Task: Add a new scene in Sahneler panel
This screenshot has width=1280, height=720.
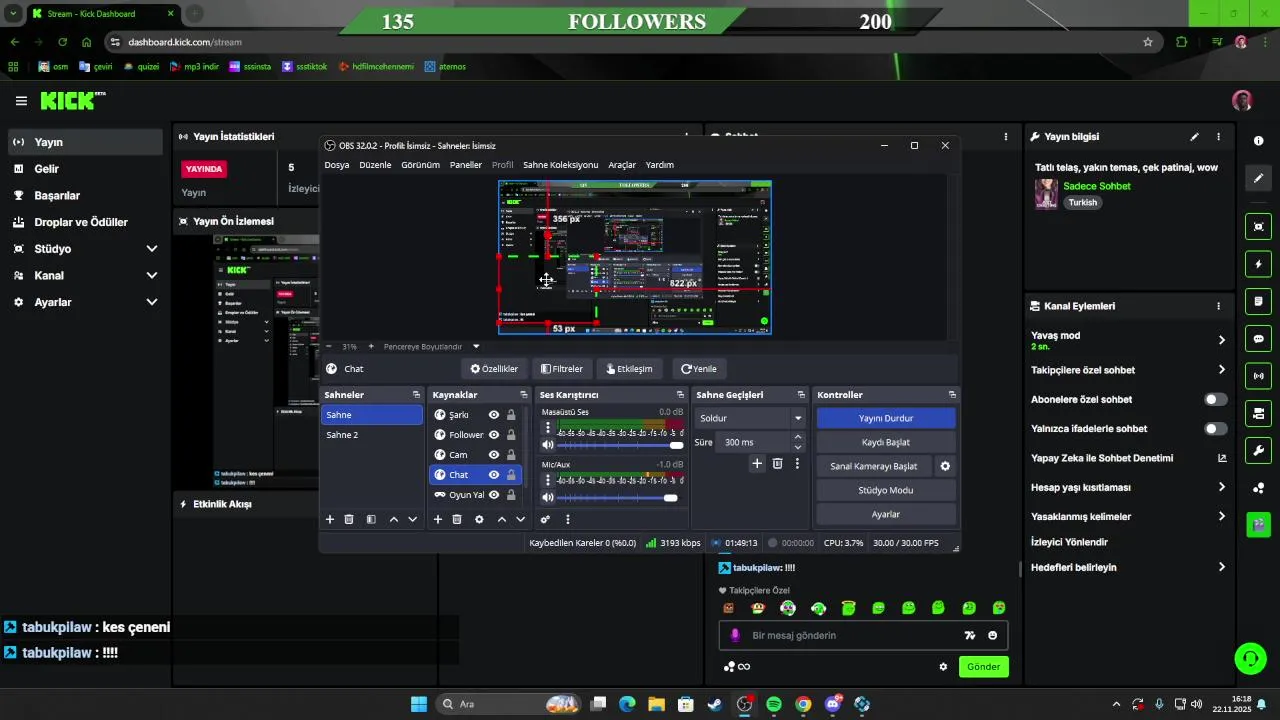Action: tap(330, 519)
